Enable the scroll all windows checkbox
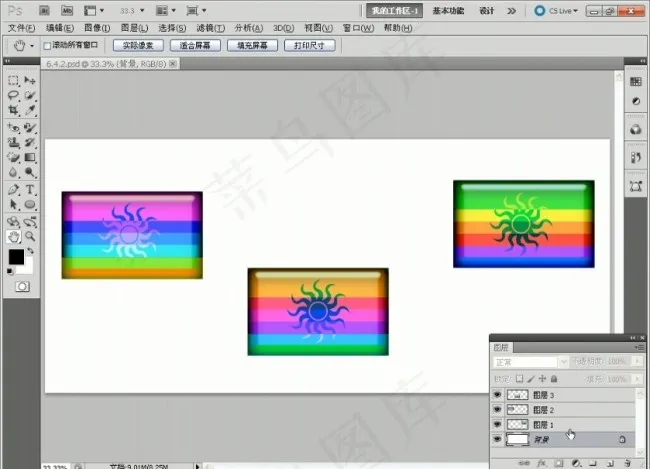This screenshot has height=469, width=650. [47, 46]
